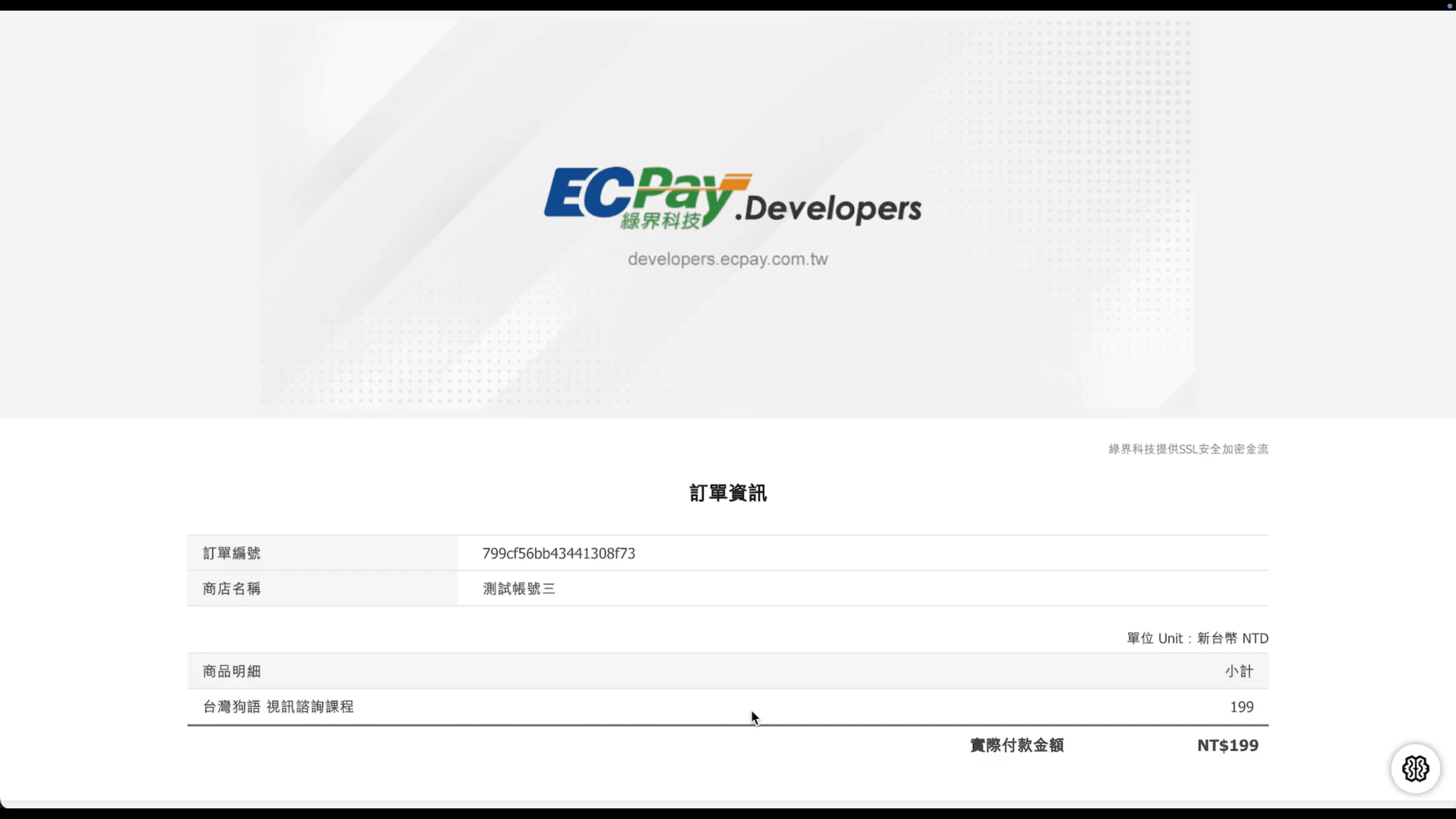Viewport: 1456px width, 819px height.
Task: Click the 商店名稱 label cell
Action: click(322, 589)
